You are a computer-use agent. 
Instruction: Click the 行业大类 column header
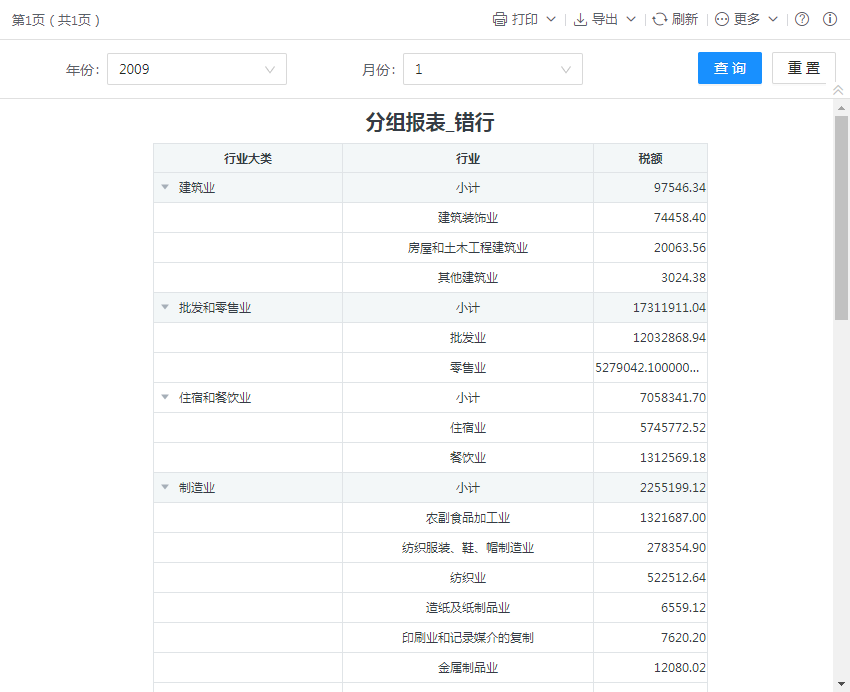coord(248,159)
